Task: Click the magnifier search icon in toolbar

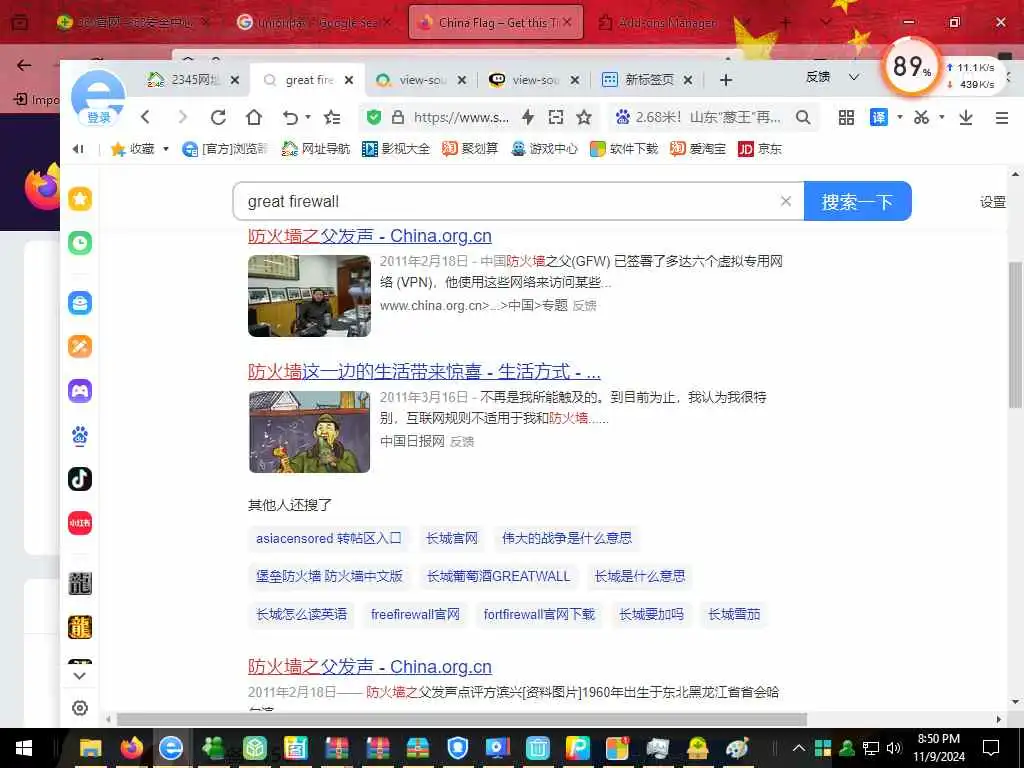Action: [x=803, y=118]
